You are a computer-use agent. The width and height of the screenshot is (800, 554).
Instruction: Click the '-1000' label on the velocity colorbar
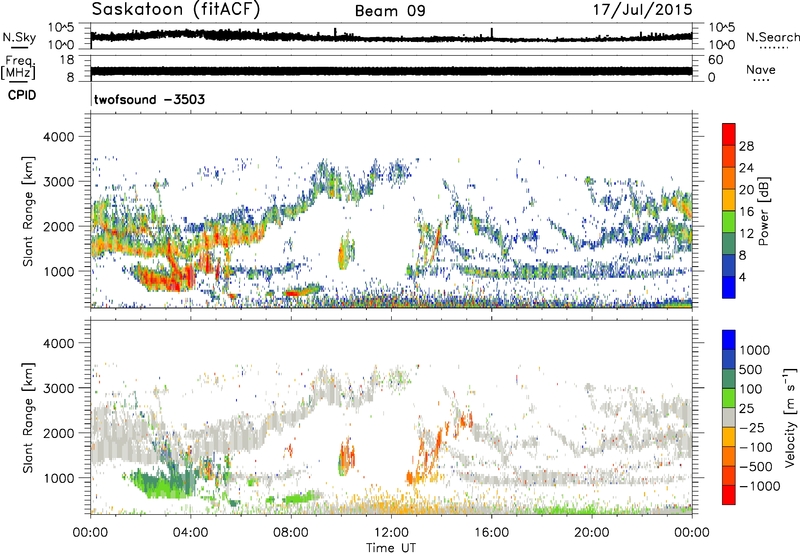coord(760,486)
